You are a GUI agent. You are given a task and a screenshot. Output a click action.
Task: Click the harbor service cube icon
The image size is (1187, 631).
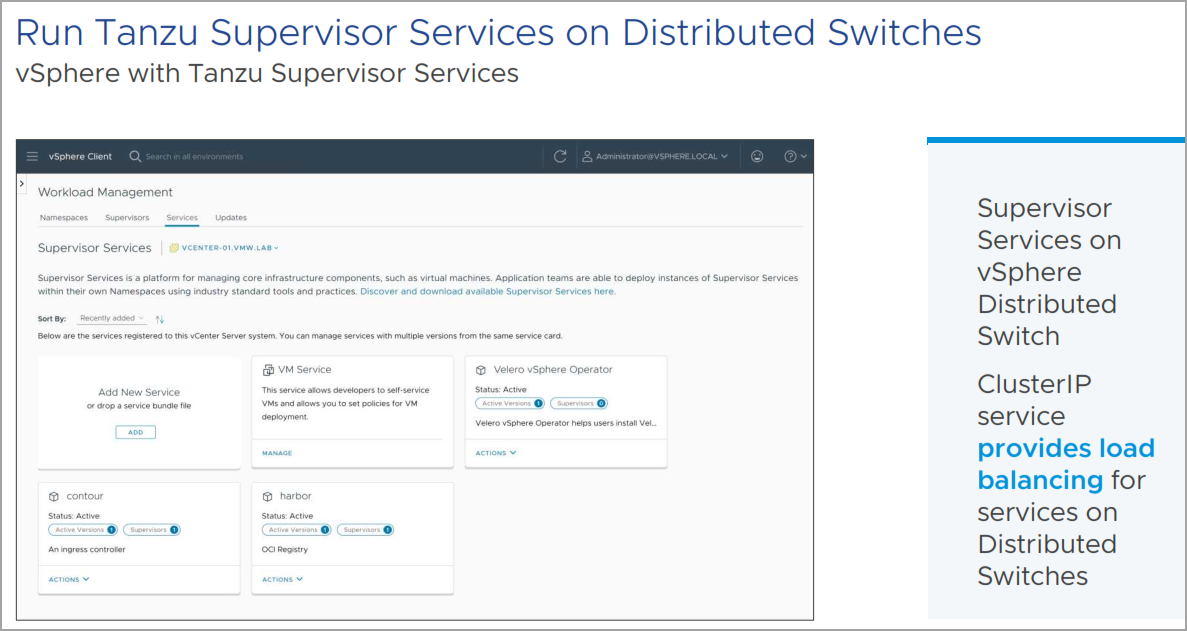pos(267,497)
